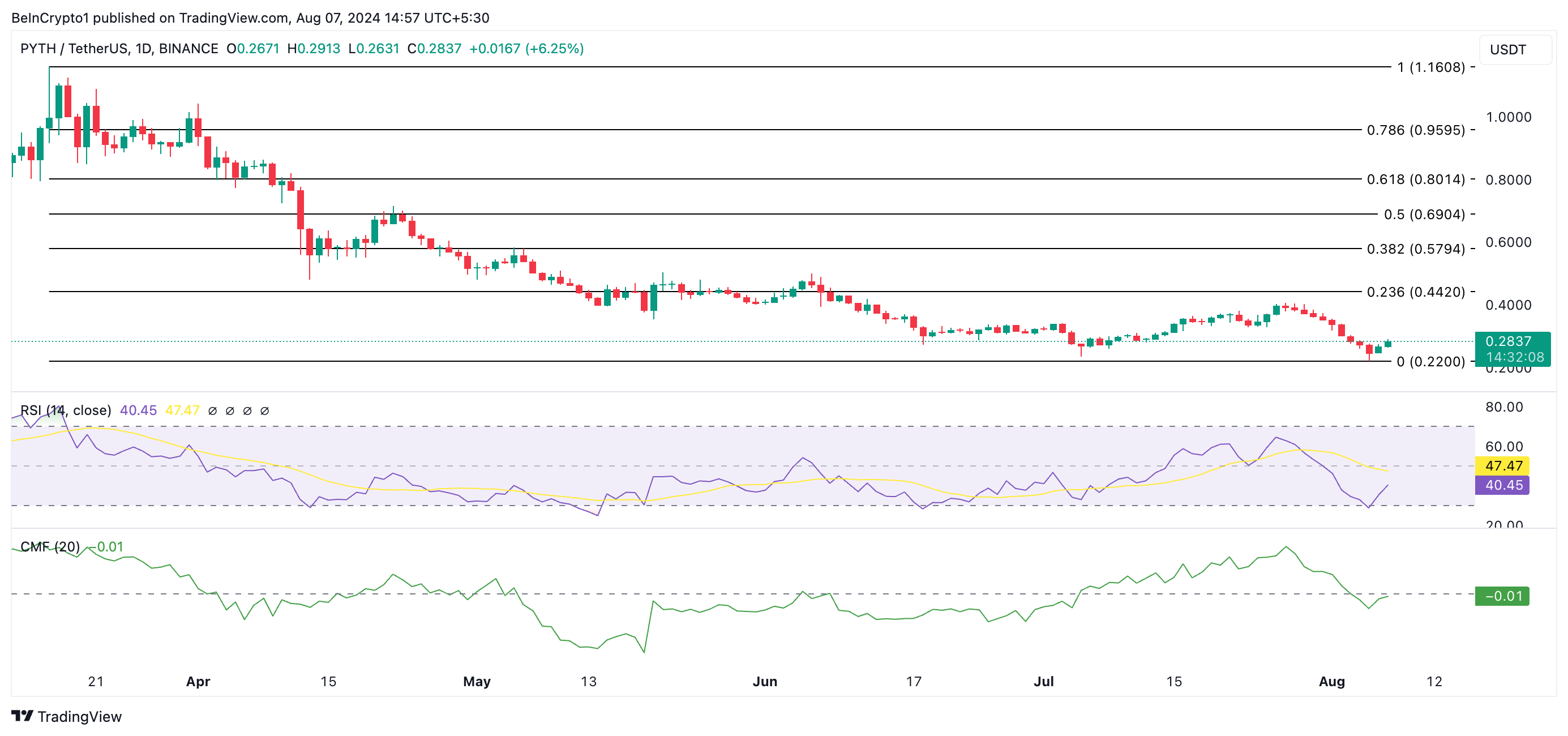Click the TradingView logo icon
Viewport: 1568px width, 736px height.
[x=22, y=716]
